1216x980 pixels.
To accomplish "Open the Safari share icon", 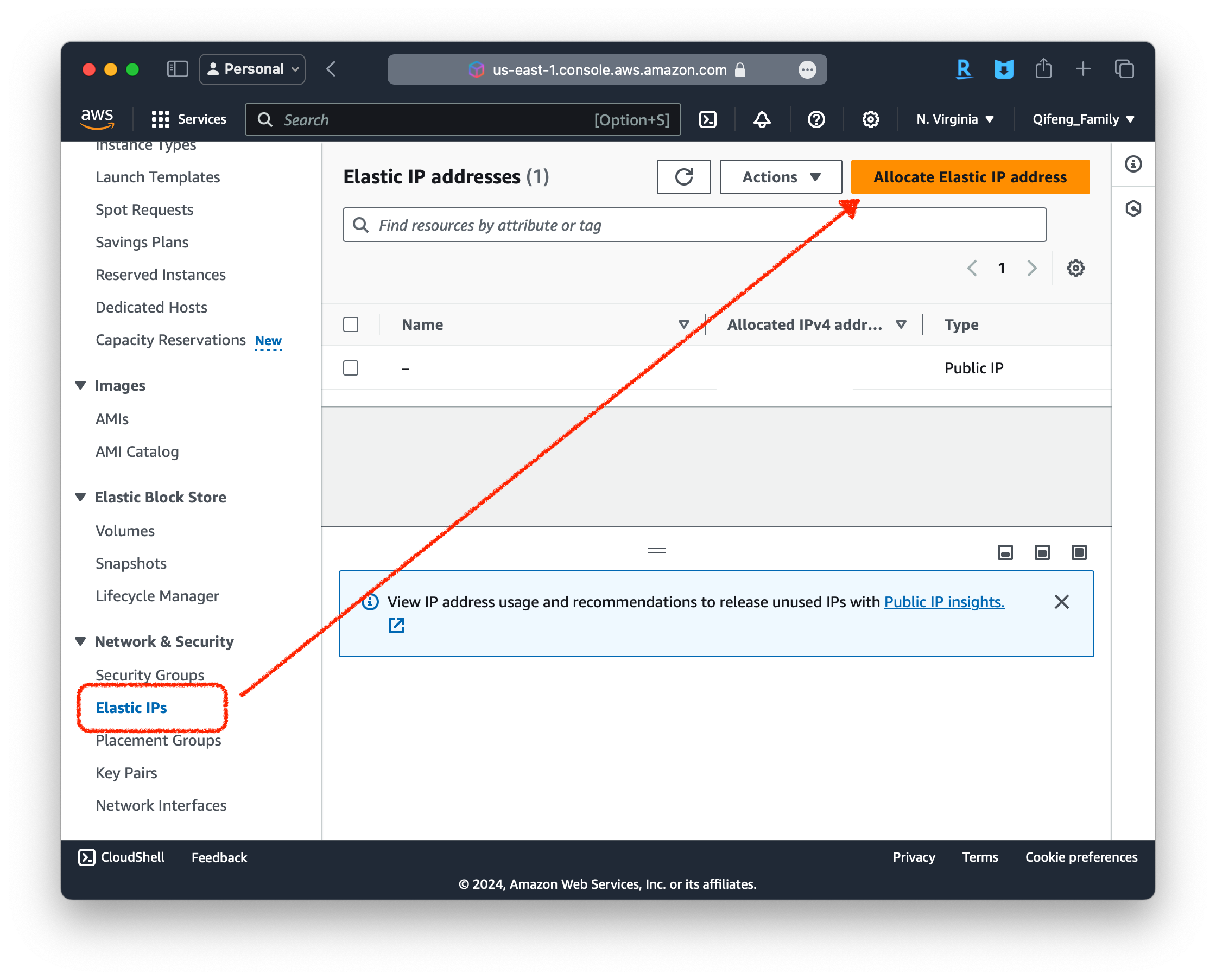I will click(1043, 69).
